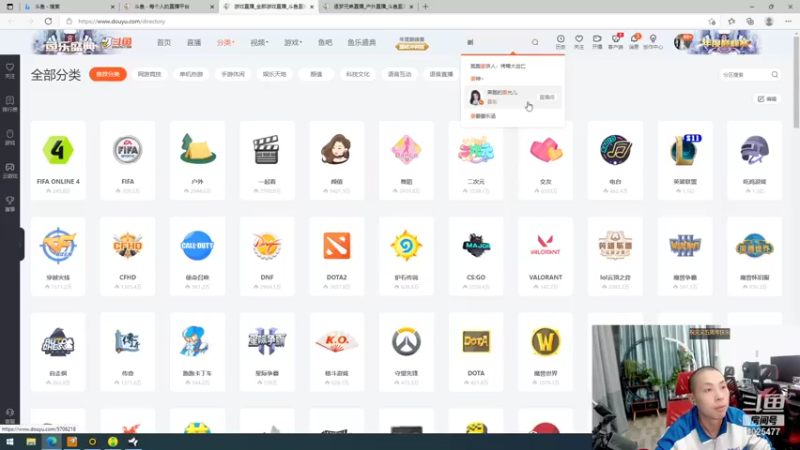Open the 户外 outdoor tent category
Image resolution: width=800 pixels, height=450 pixels.
coord(197,160)
